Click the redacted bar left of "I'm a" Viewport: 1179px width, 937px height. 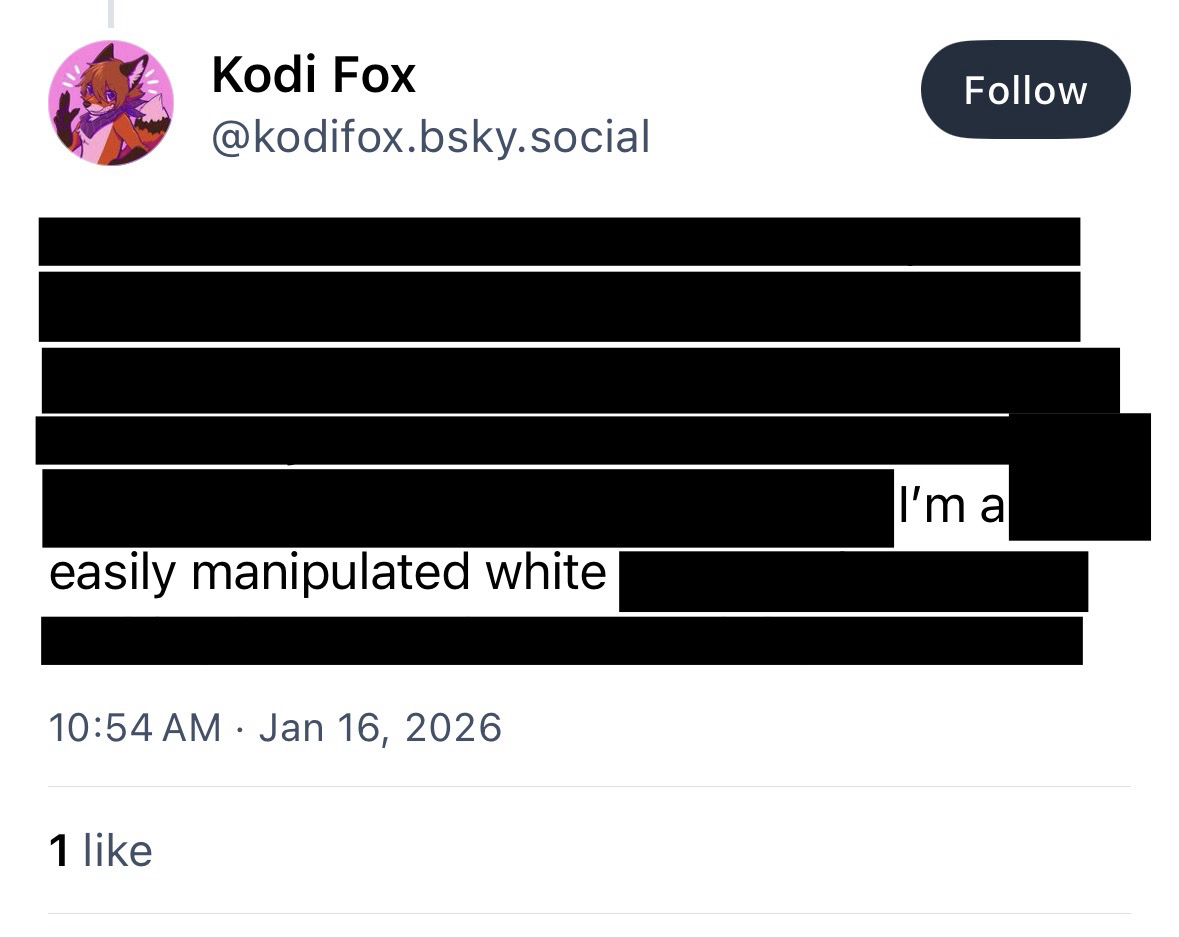point(467,508)
